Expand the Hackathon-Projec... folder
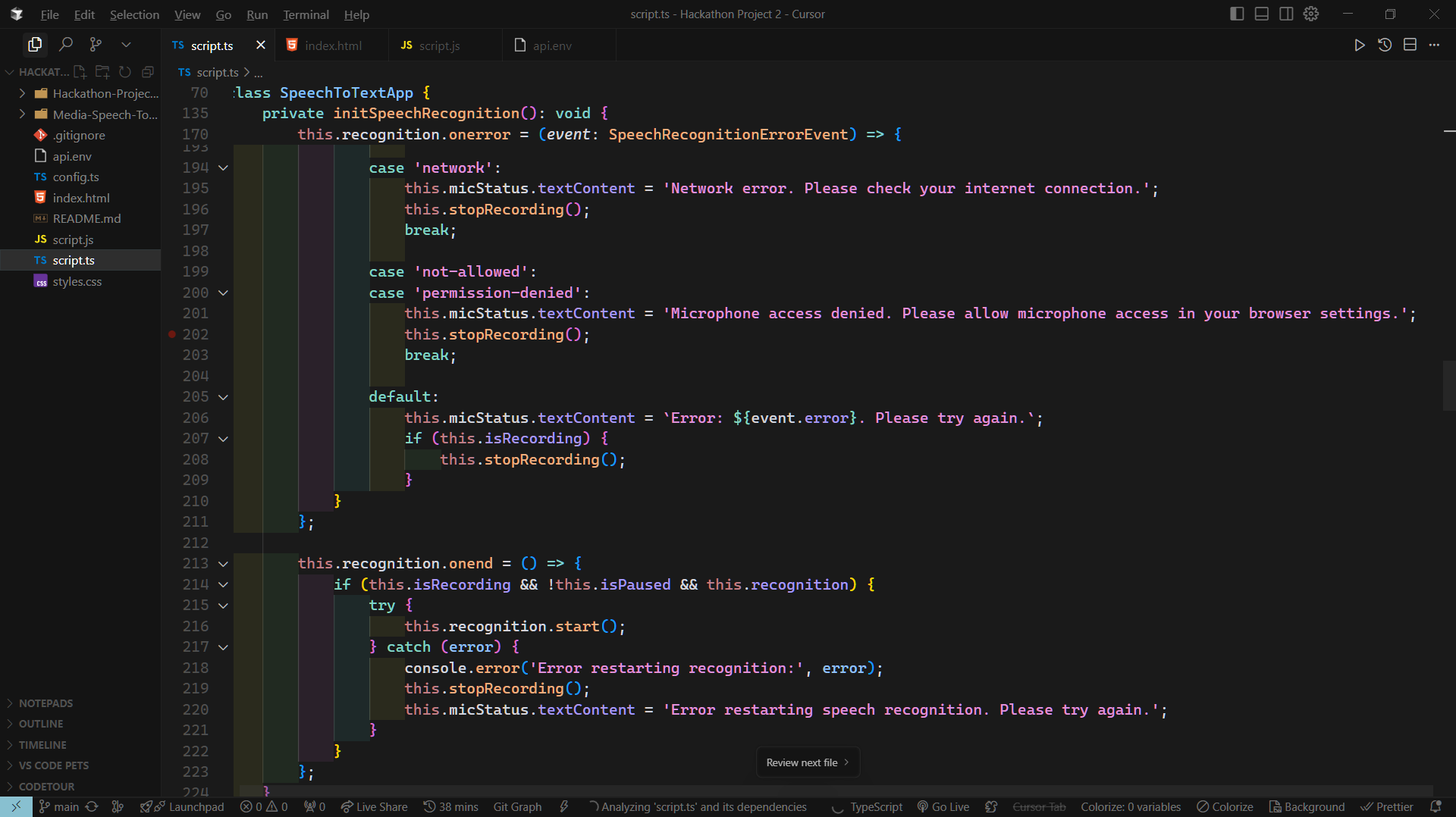Image resolution: width=1456 pixels, height=817 pixels. pos(22,93)
